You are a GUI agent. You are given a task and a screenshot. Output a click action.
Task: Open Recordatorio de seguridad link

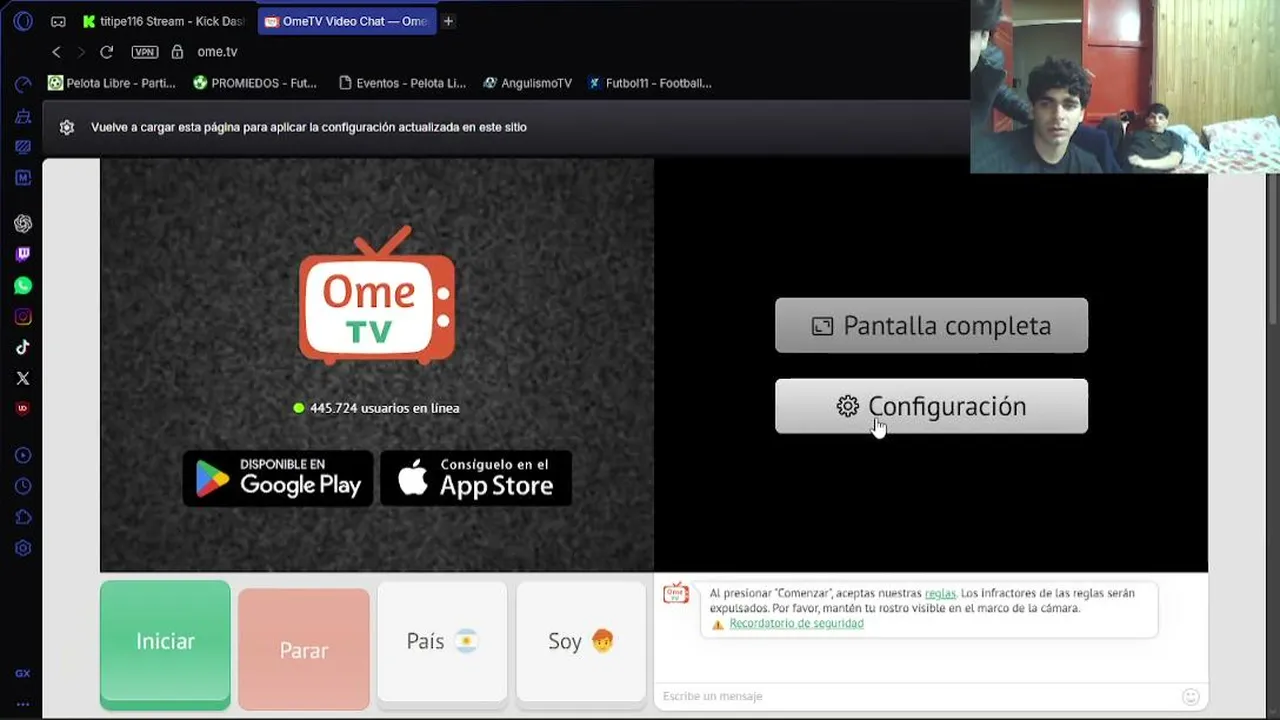(x=796, y=623)
